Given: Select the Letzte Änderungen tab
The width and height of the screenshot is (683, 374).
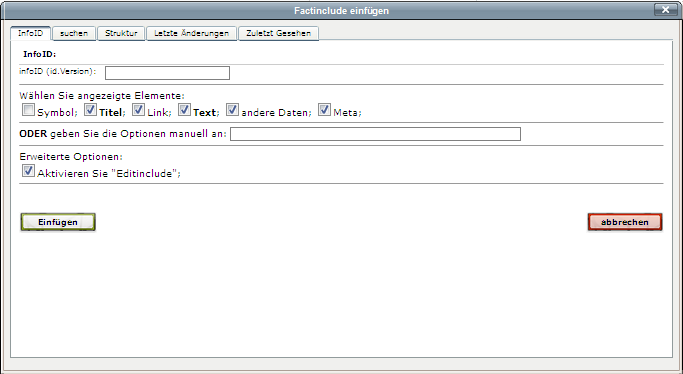Looking at the screenshot, I should (x=192, y=34).
